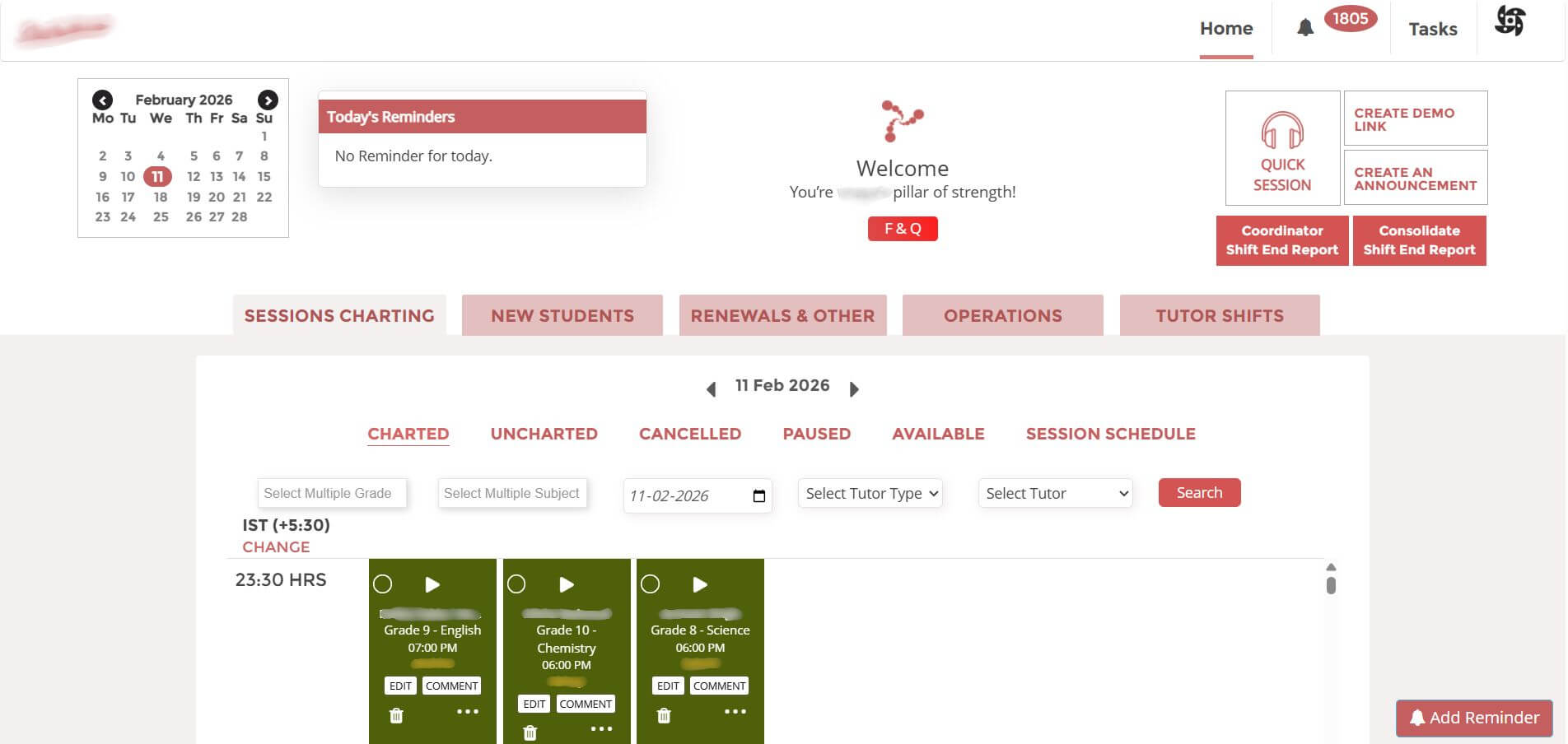Click the red Search button
The width and height of the screenshot is (1568, 744).
[x=1198, y=492]
